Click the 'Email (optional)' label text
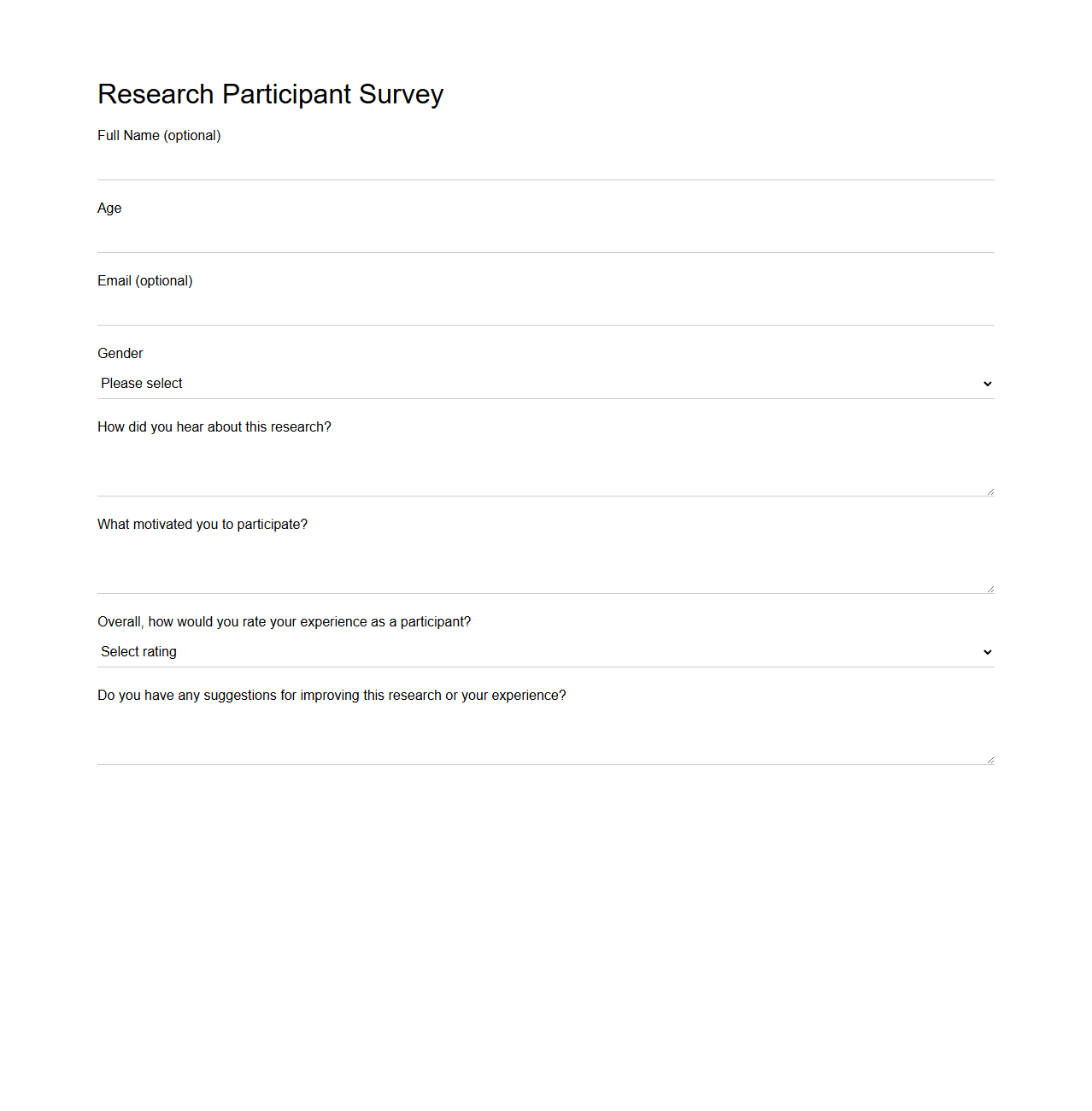1092x1111 pixels. point(144,280)
